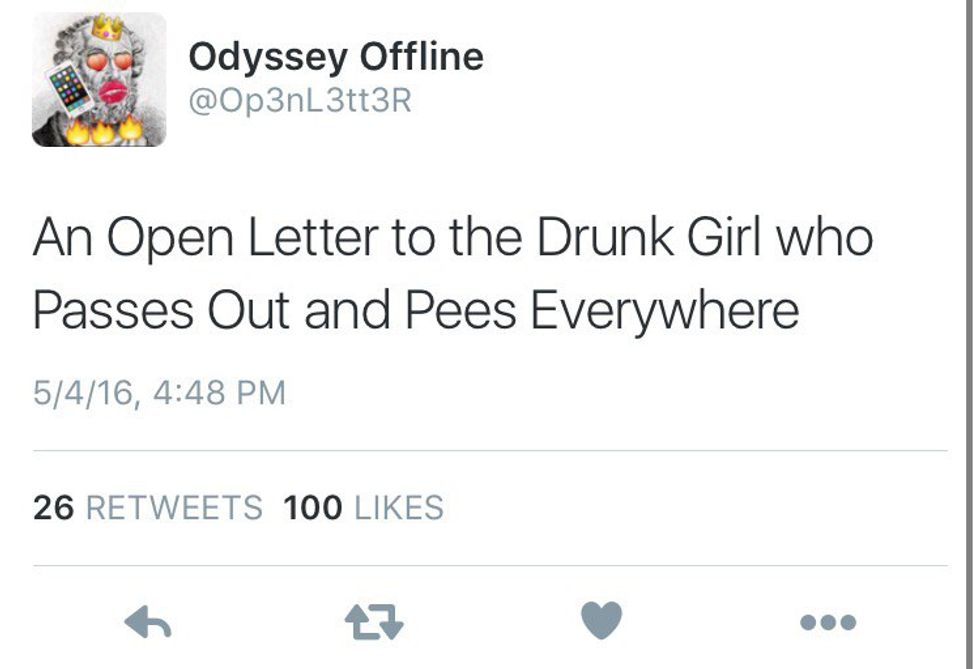Click the fire emojis on the avatar
Viewport: 980px width, 669px height.
103,131
